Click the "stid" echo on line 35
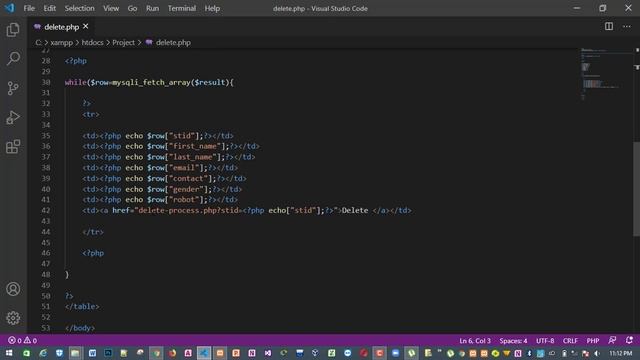 coord(158,136)
